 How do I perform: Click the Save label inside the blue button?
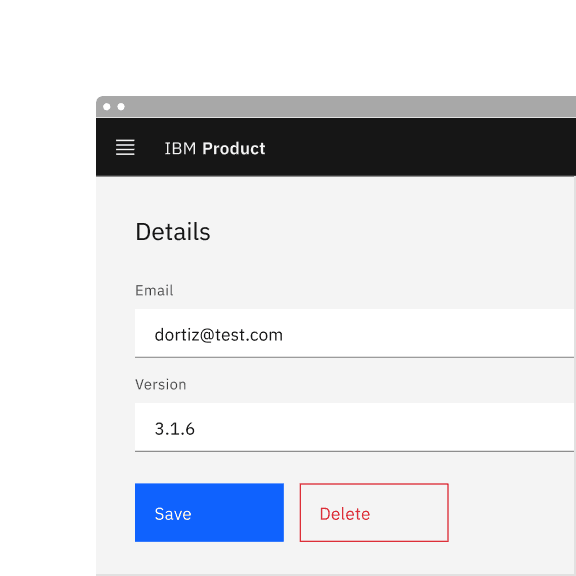coord(173,514)
